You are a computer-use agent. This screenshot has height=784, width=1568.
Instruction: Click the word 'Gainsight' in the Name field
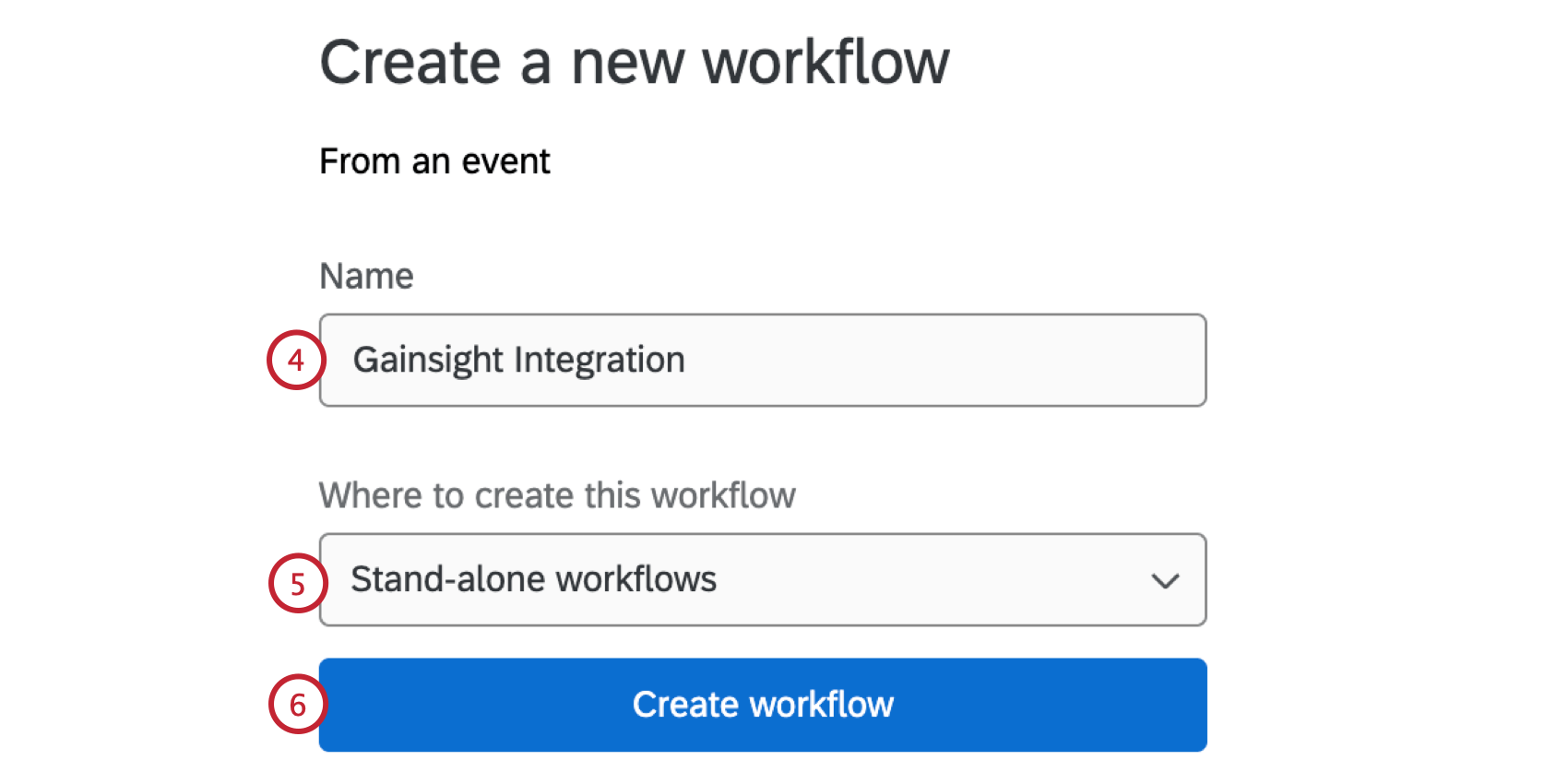point(429,360)
